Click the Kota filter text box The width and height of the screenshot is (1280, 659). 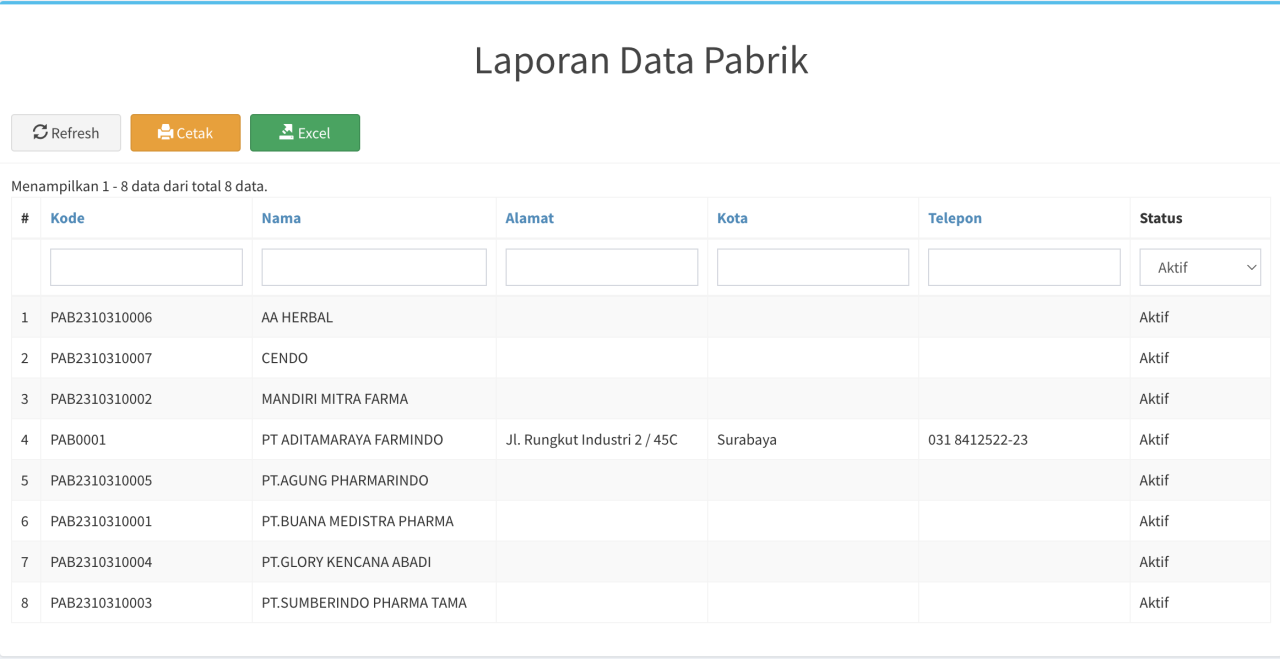point(812,267)
